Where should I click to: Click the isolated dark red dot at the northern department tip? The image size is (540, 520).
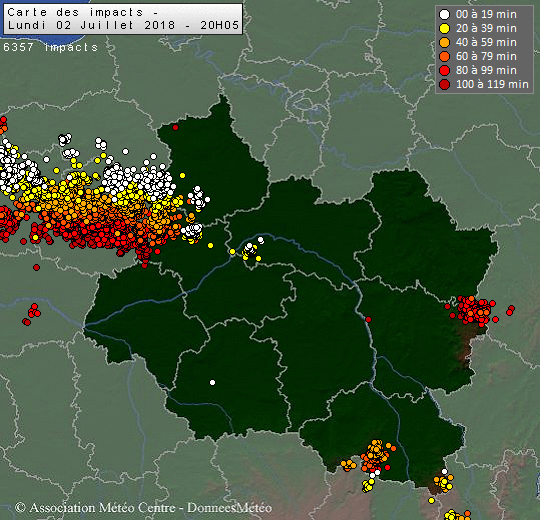(175, 128)
